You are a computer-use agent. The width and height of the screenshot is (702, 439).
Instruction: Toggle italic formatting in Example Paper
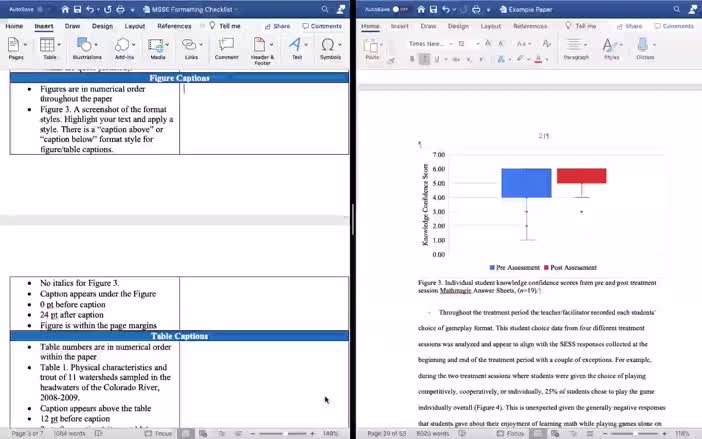[424, 59]
